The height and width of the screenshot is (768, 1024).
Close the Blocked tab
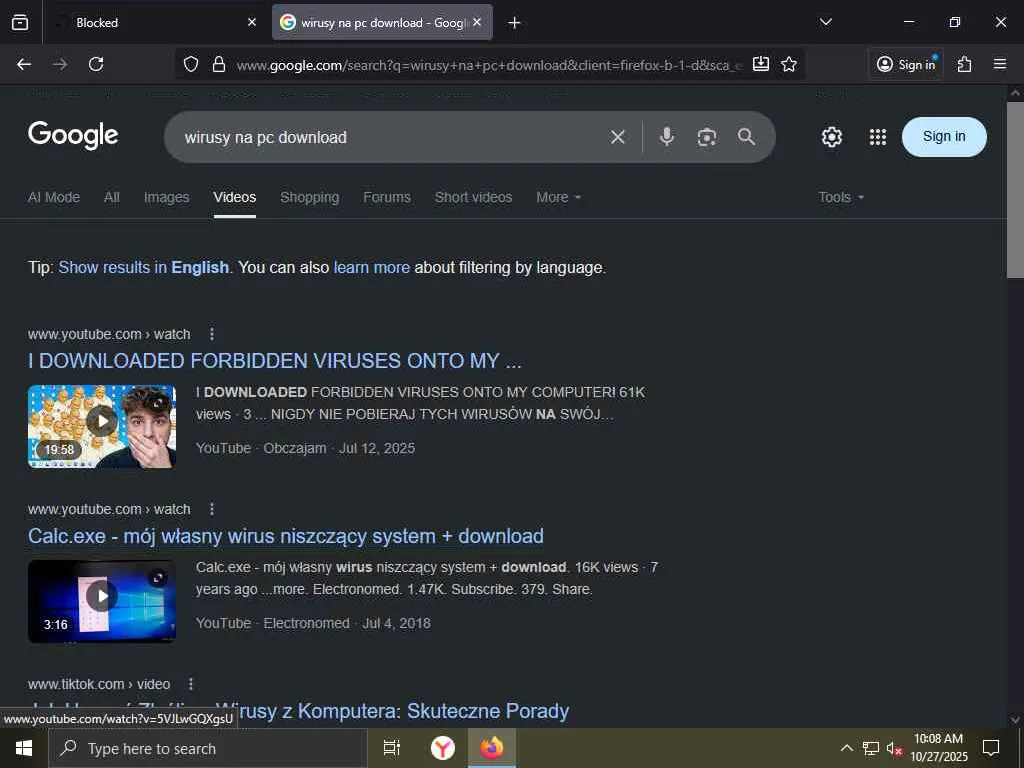pos(252,22)
